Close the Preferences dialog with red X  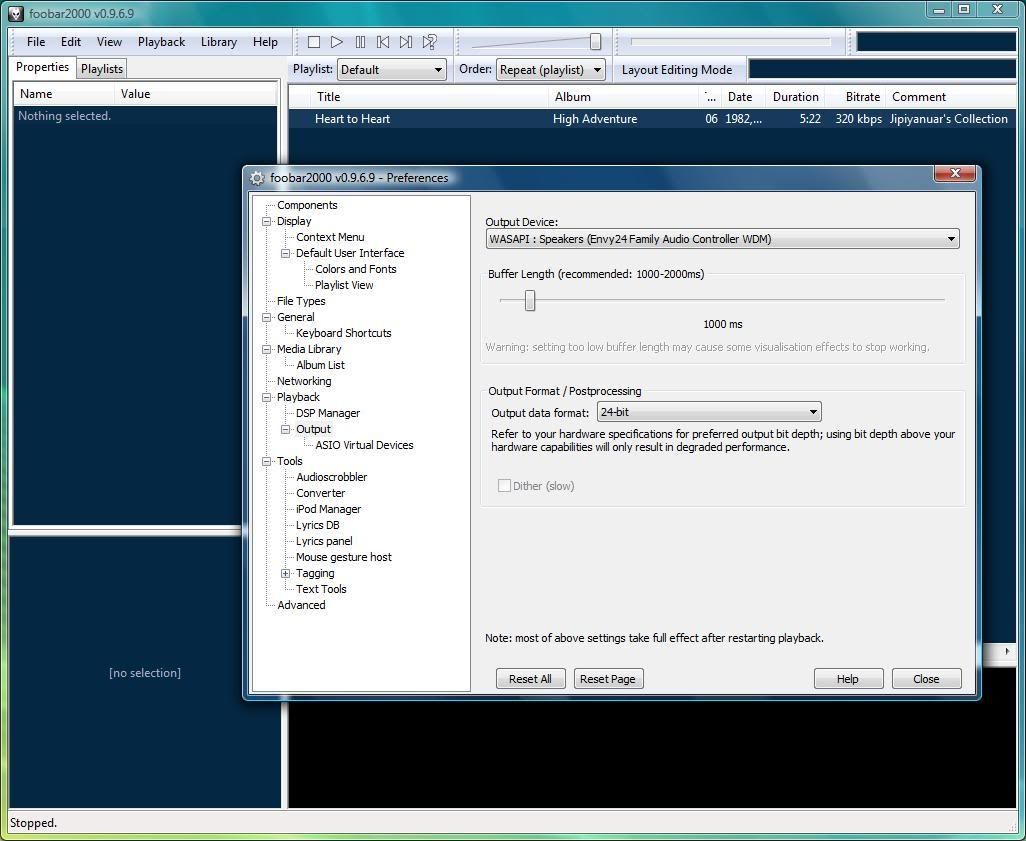[x=955, y=173]
